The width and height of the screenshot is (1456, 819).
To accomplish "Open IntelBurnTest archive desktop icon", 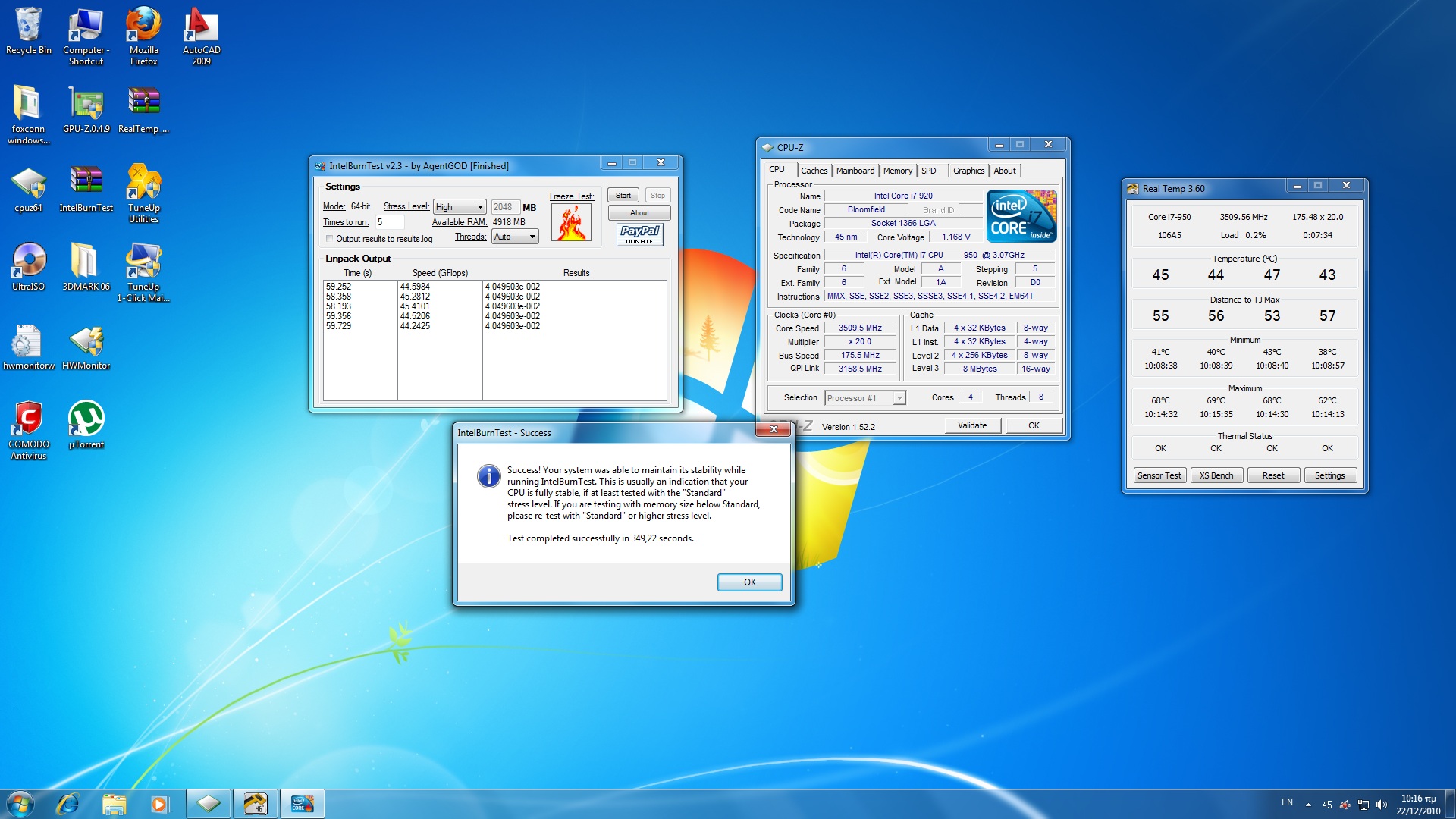I will [x=86, y=188].
